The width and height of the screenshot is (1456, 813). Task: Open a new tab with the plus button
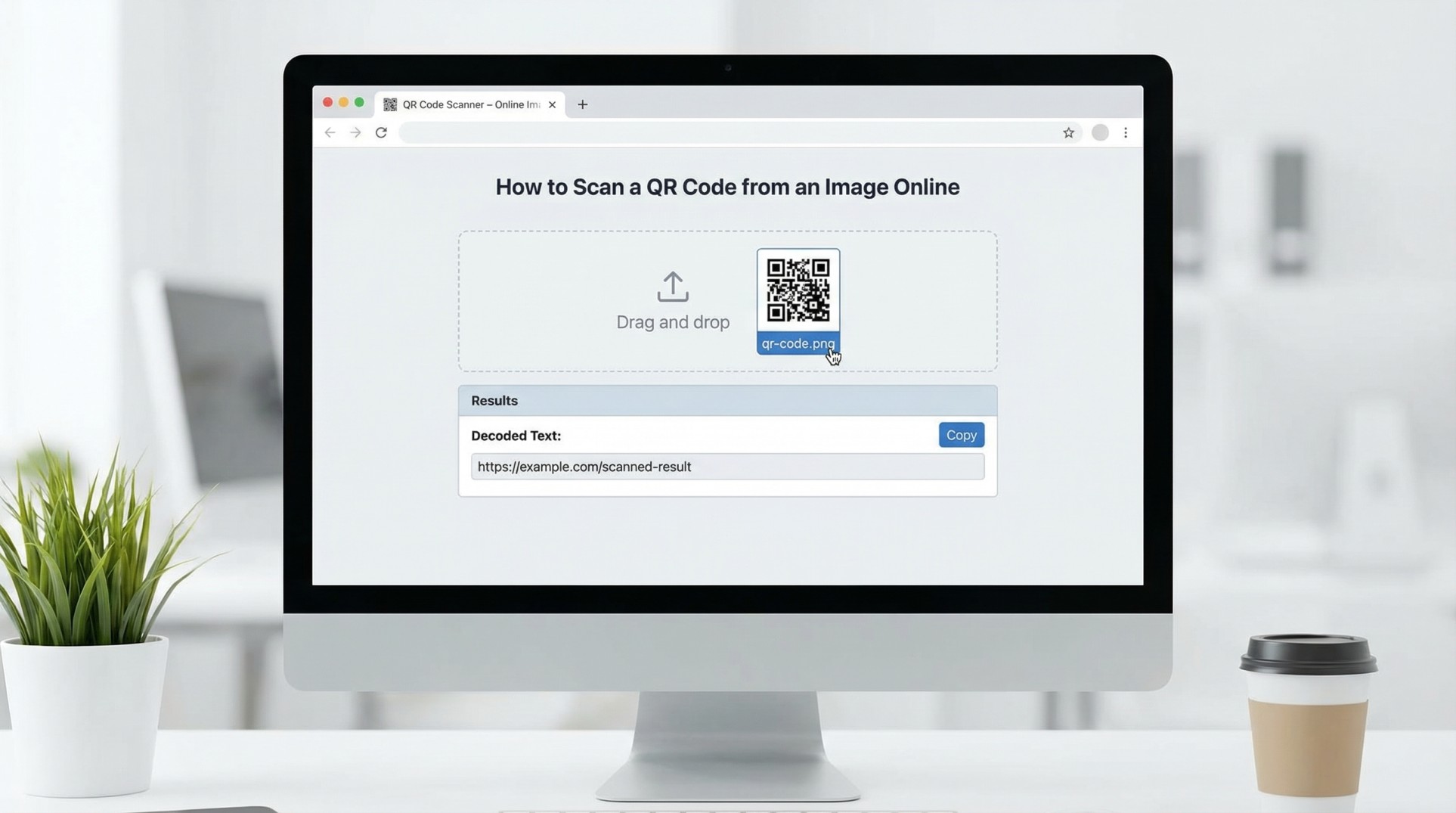582,104
